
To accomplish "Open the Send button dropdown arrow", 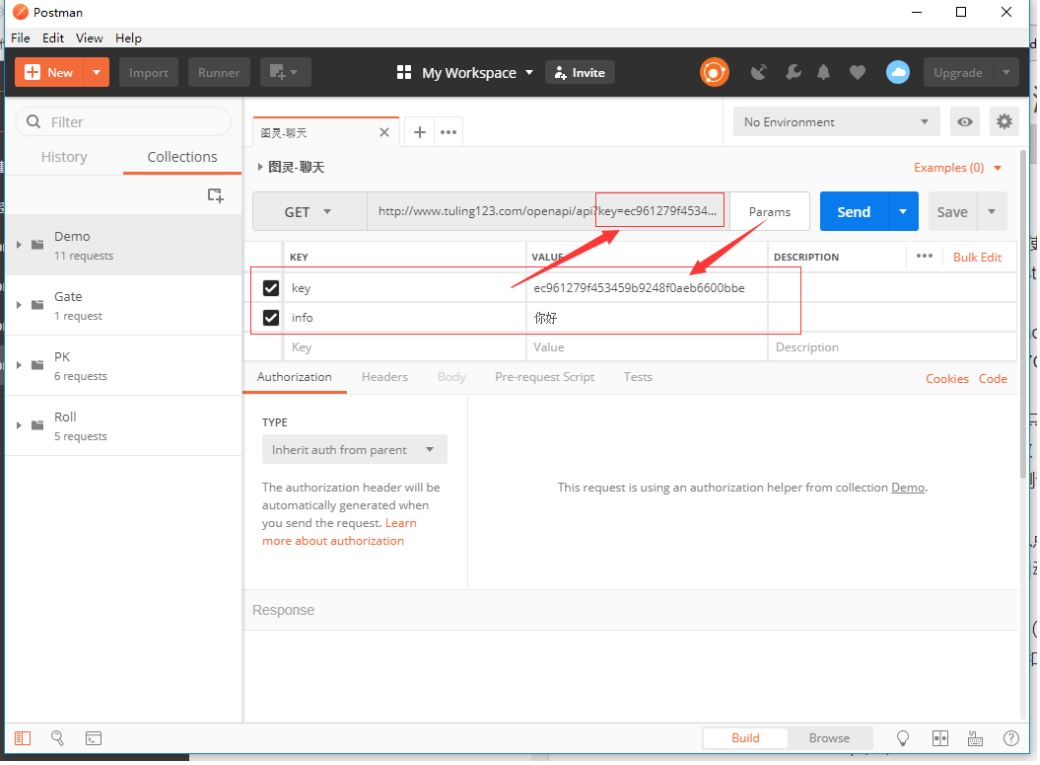I will (903, 212).
